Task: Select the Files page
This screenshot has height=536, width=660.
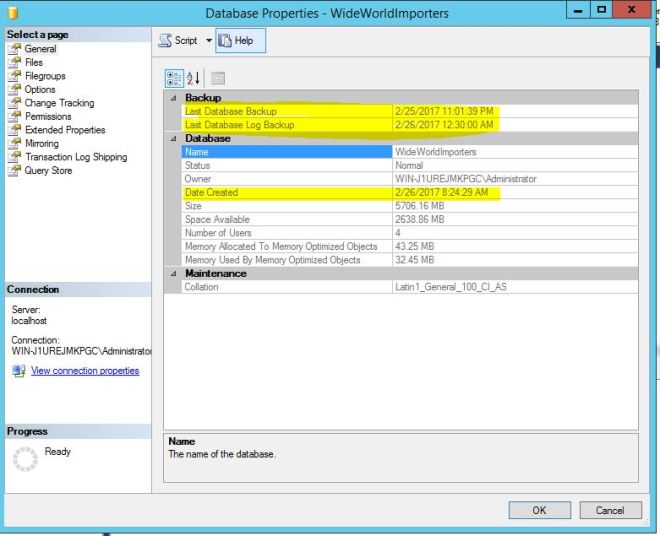Action: point(34,62)
